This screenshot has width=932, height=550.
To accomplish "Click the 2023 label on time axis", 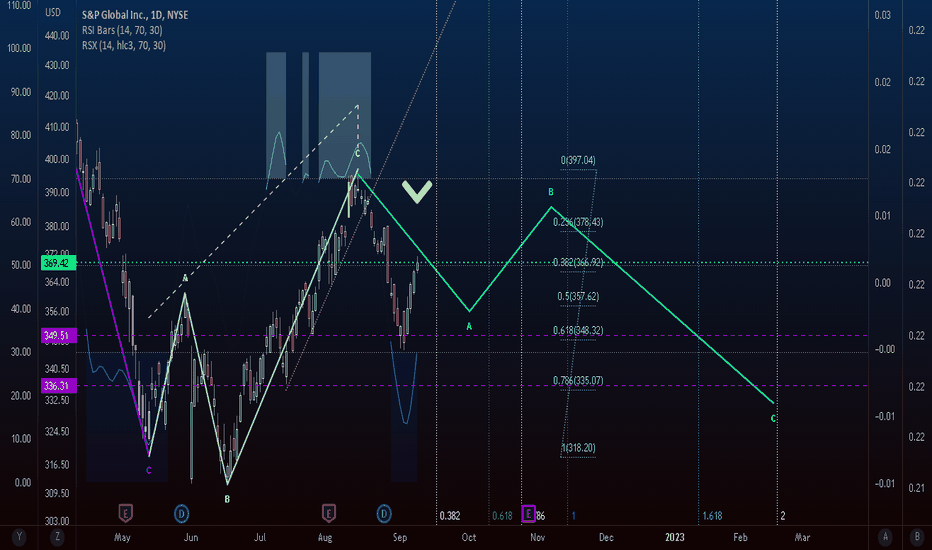I will (x=675, y=538).
